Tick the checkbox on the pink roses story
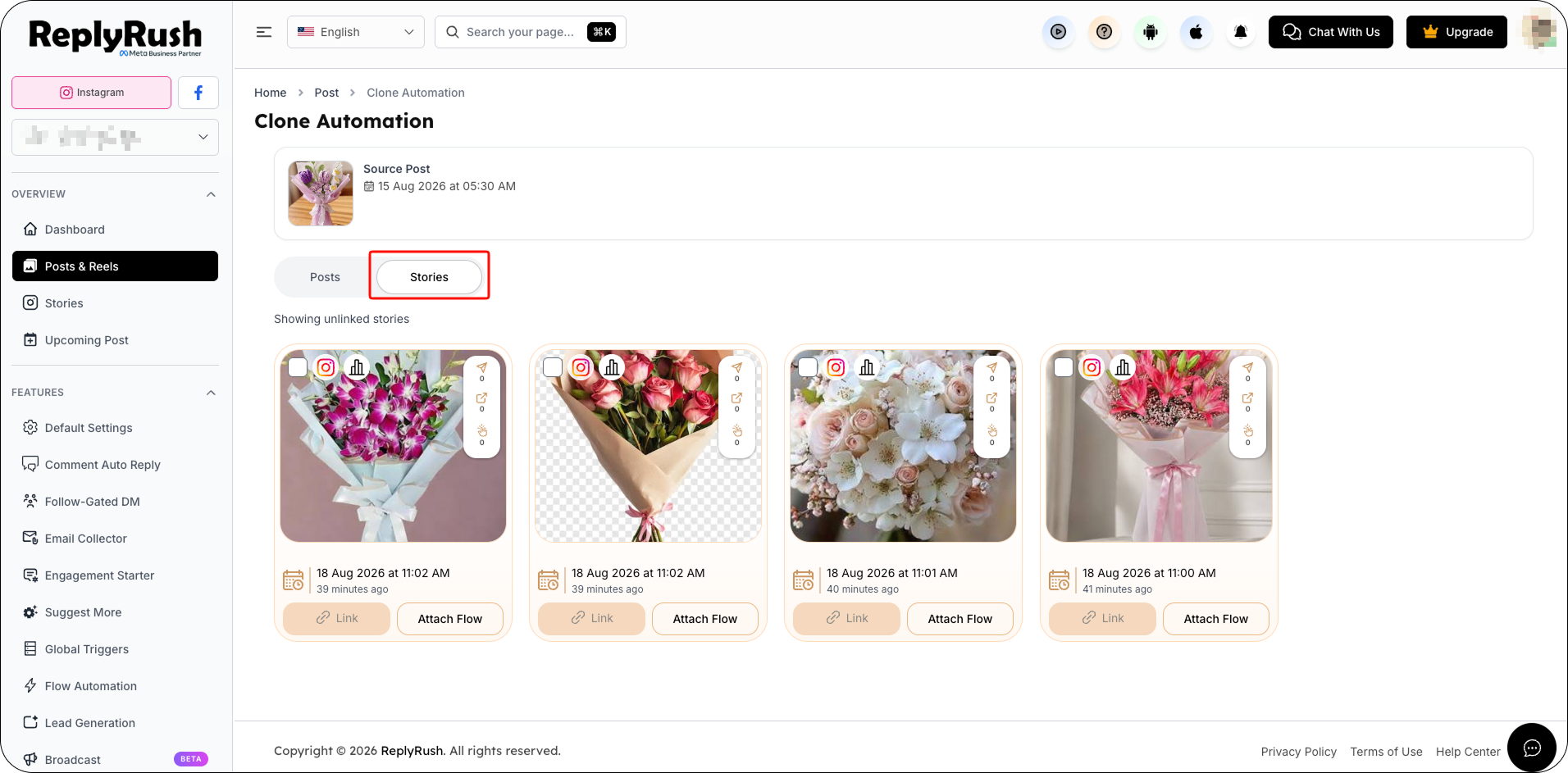This screenshot has height=773, width=1568. coord(554,367)
